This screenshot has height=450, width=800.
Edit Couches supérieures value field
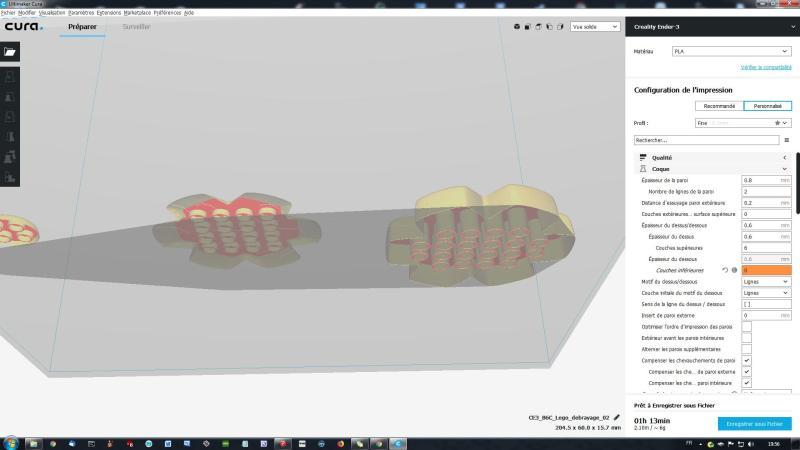766,248
